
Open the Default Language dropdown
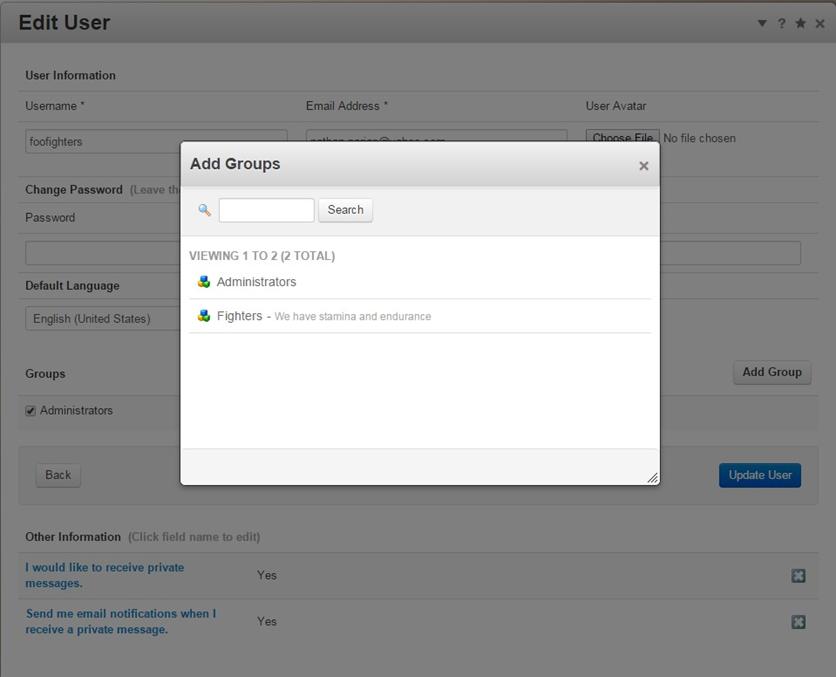(100, 319)
